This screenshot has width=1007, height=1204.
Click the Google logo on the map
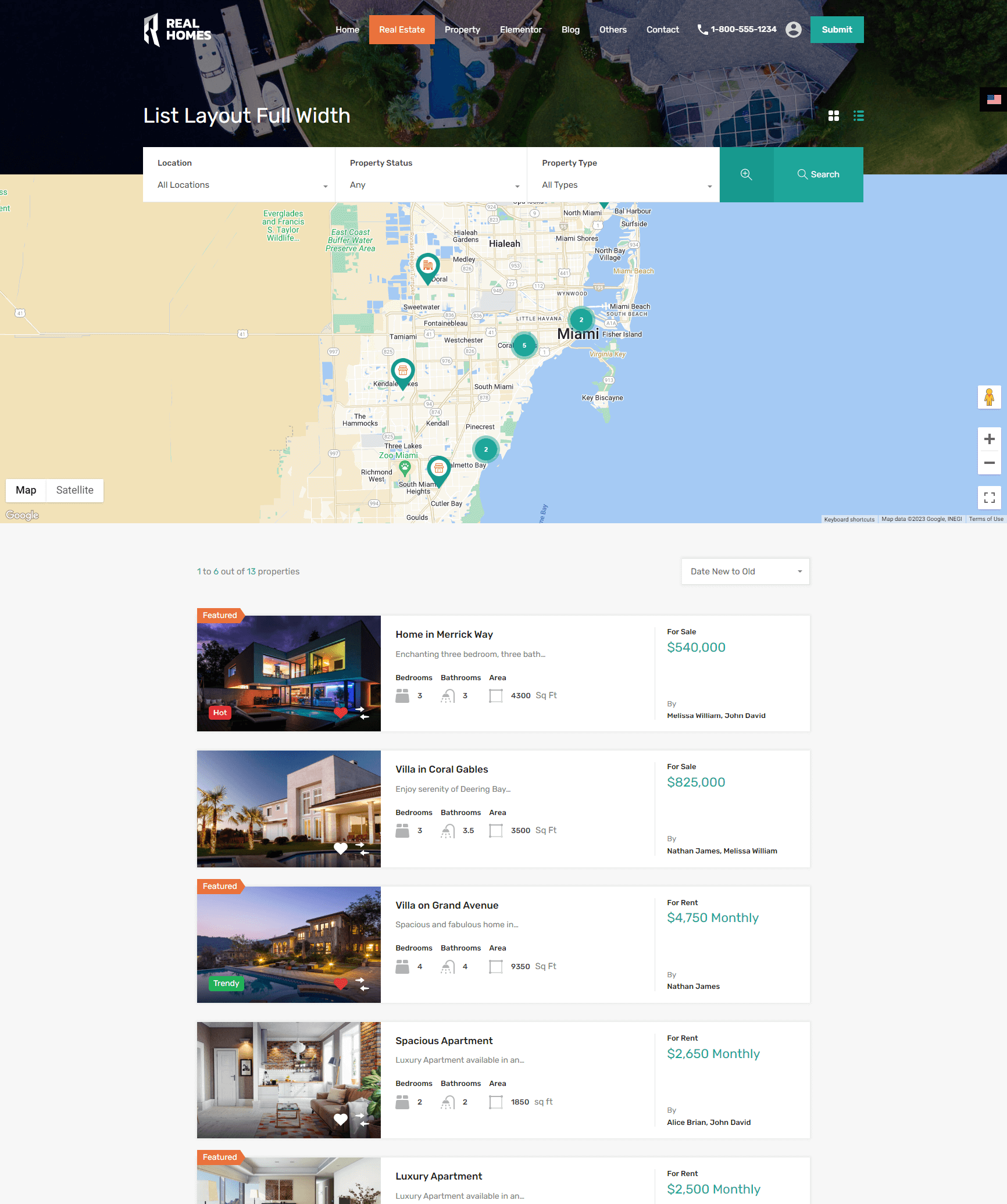coord(22,515)
